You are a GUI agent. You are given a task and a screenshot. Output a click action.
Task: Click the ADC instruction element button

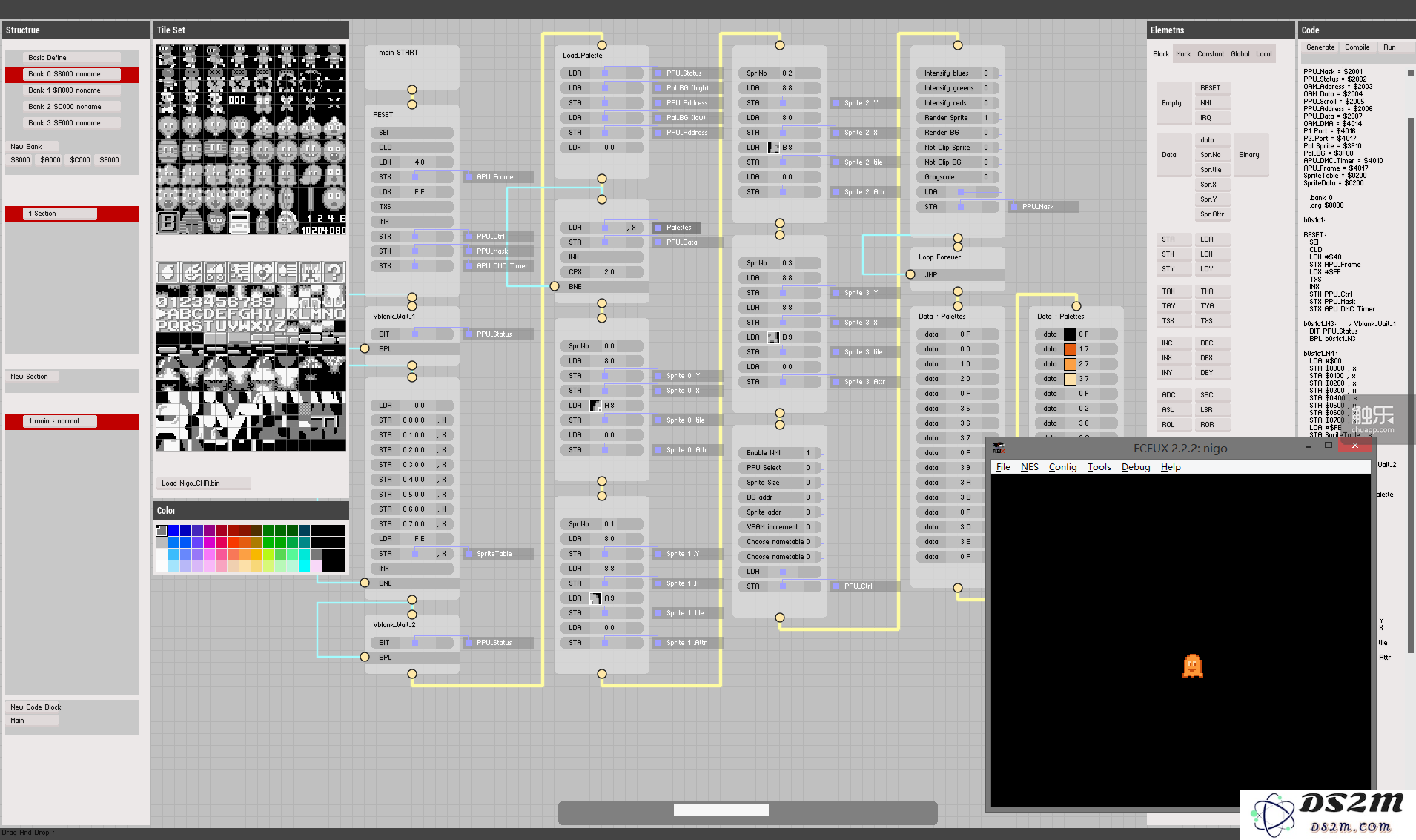[1174, 395]
